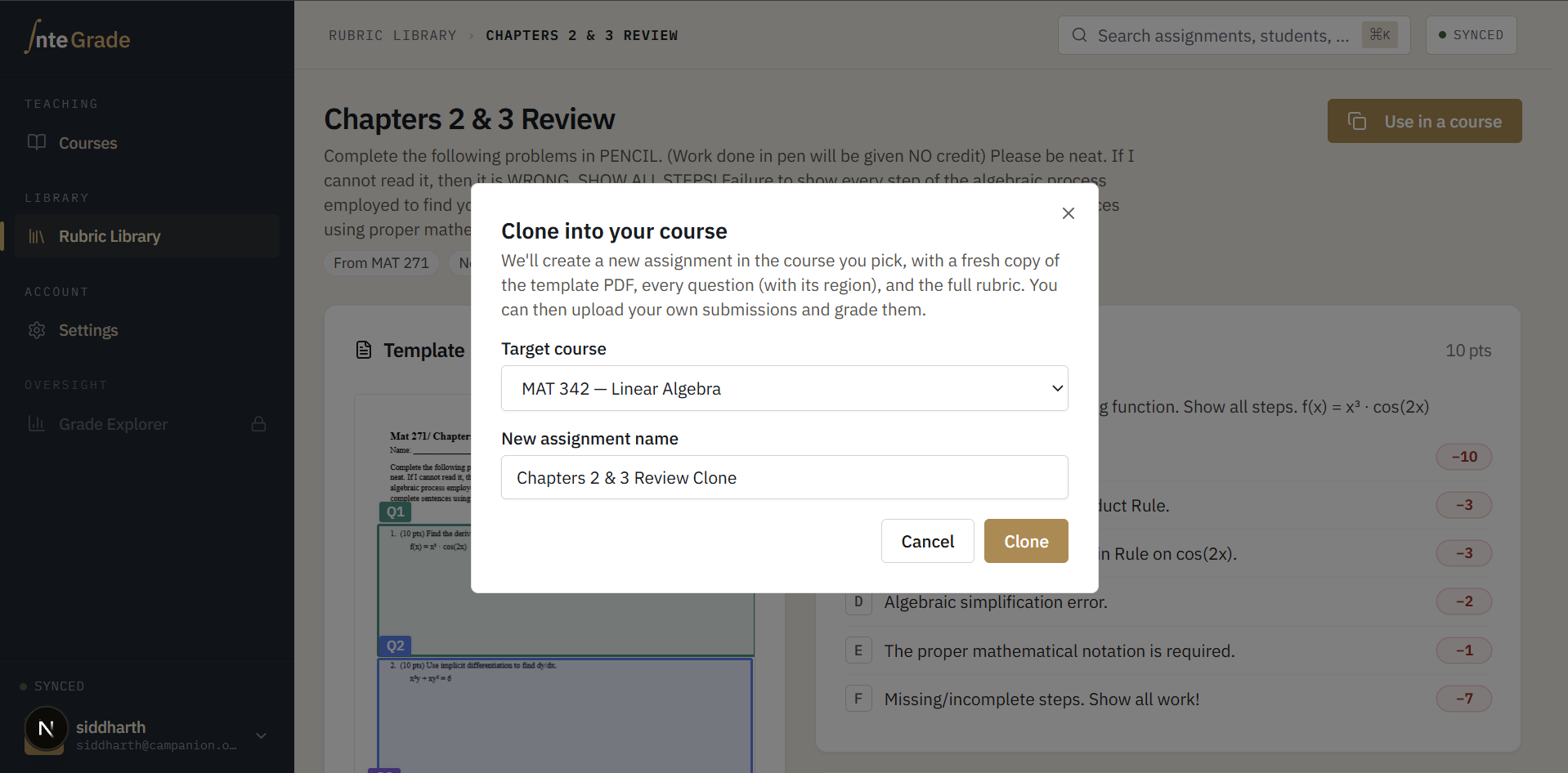The image size is (1568, 773).
Task: Confirm with the Clone button
Action: (x=1026, y=541)
